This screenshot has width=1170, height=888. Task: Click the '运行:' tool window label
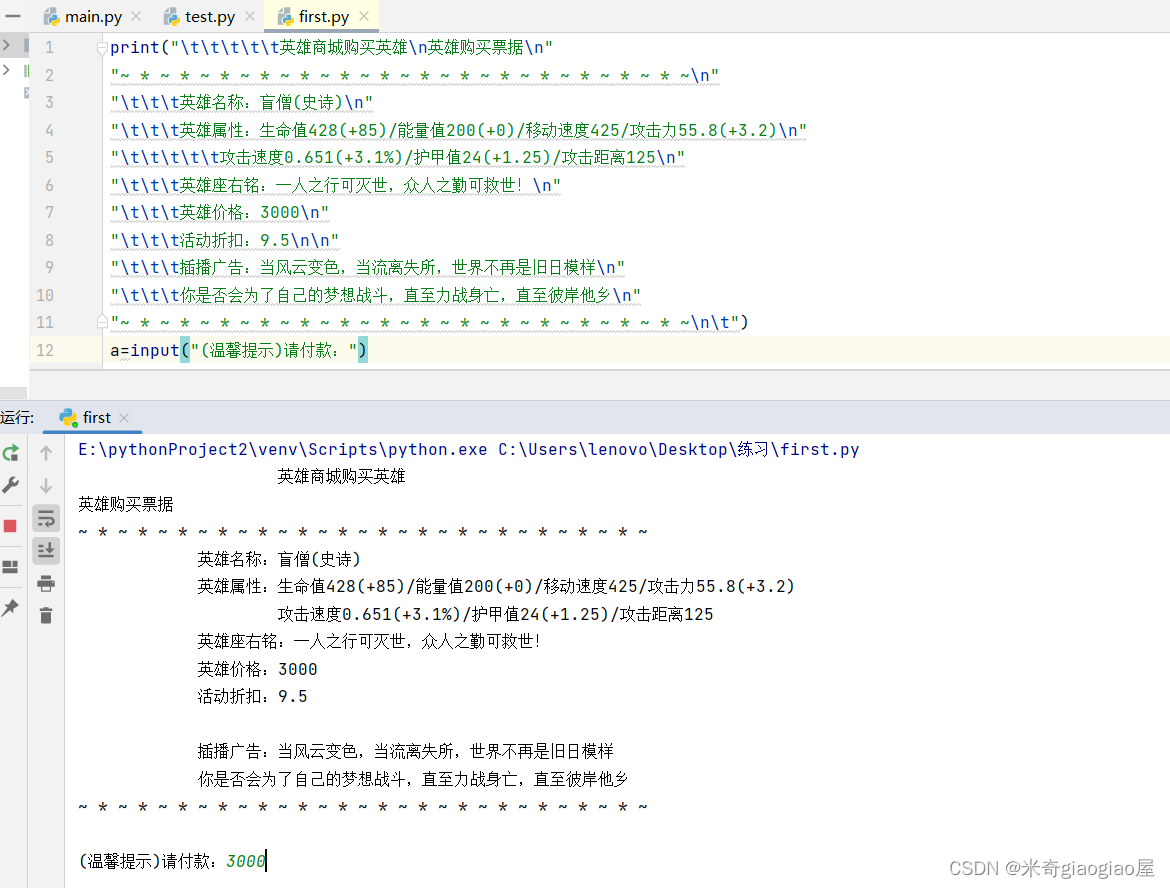point(17,417)
